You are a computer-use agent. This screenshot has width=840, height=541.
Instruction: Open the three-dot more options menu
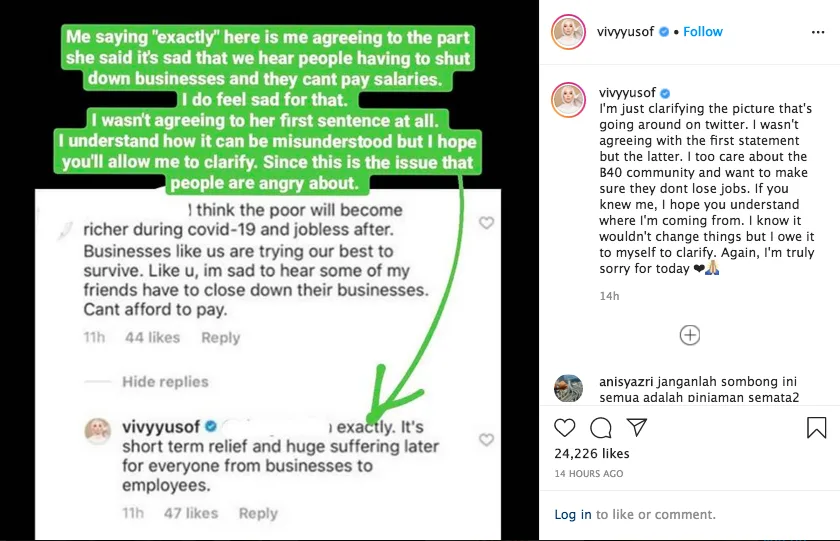tap(818, 32)
